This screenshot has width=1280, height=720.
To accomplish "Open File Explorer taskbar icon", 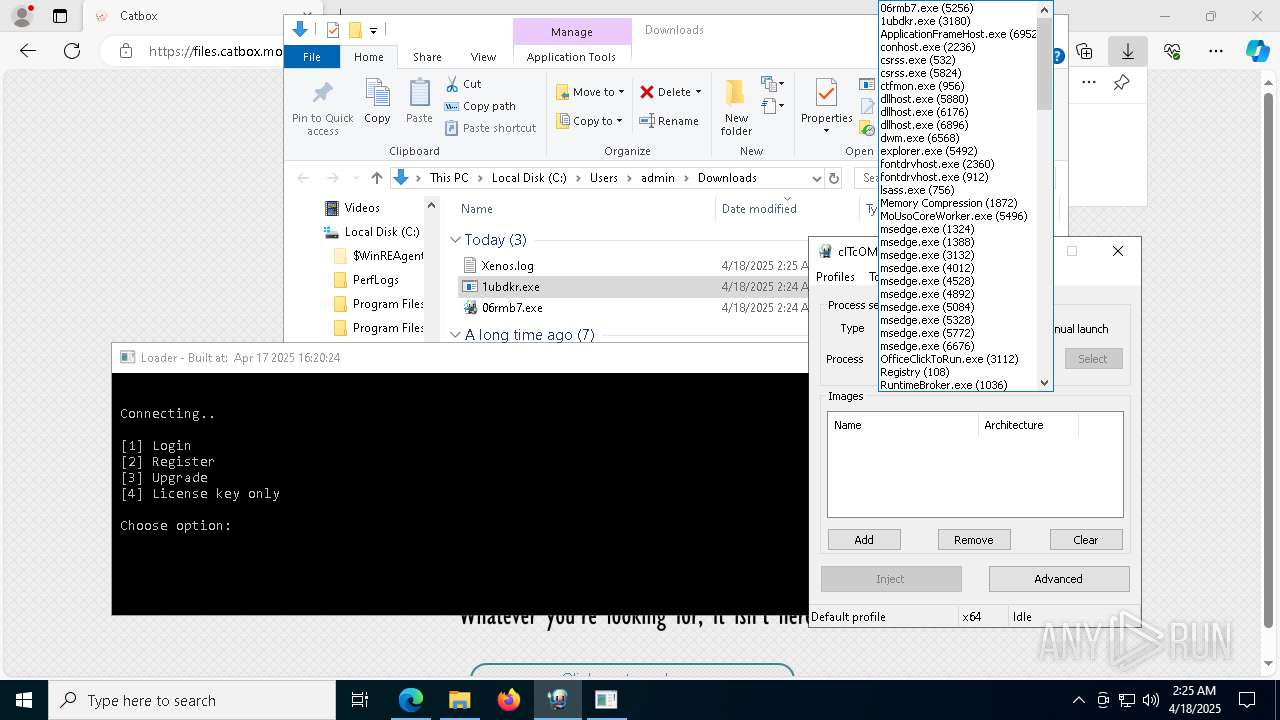I will pos(459,700).
